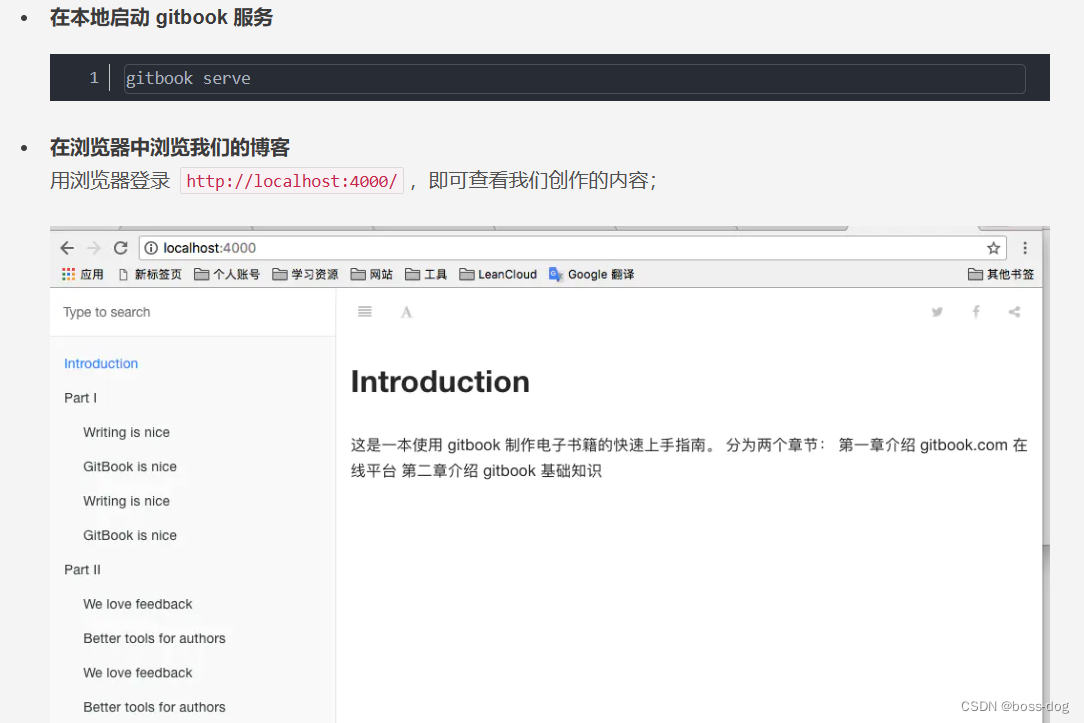Click the 在本地启动 gitbook 服务 heading
Image resolution: width=1084 pixels, height=723 pixels.
point(161,17)
